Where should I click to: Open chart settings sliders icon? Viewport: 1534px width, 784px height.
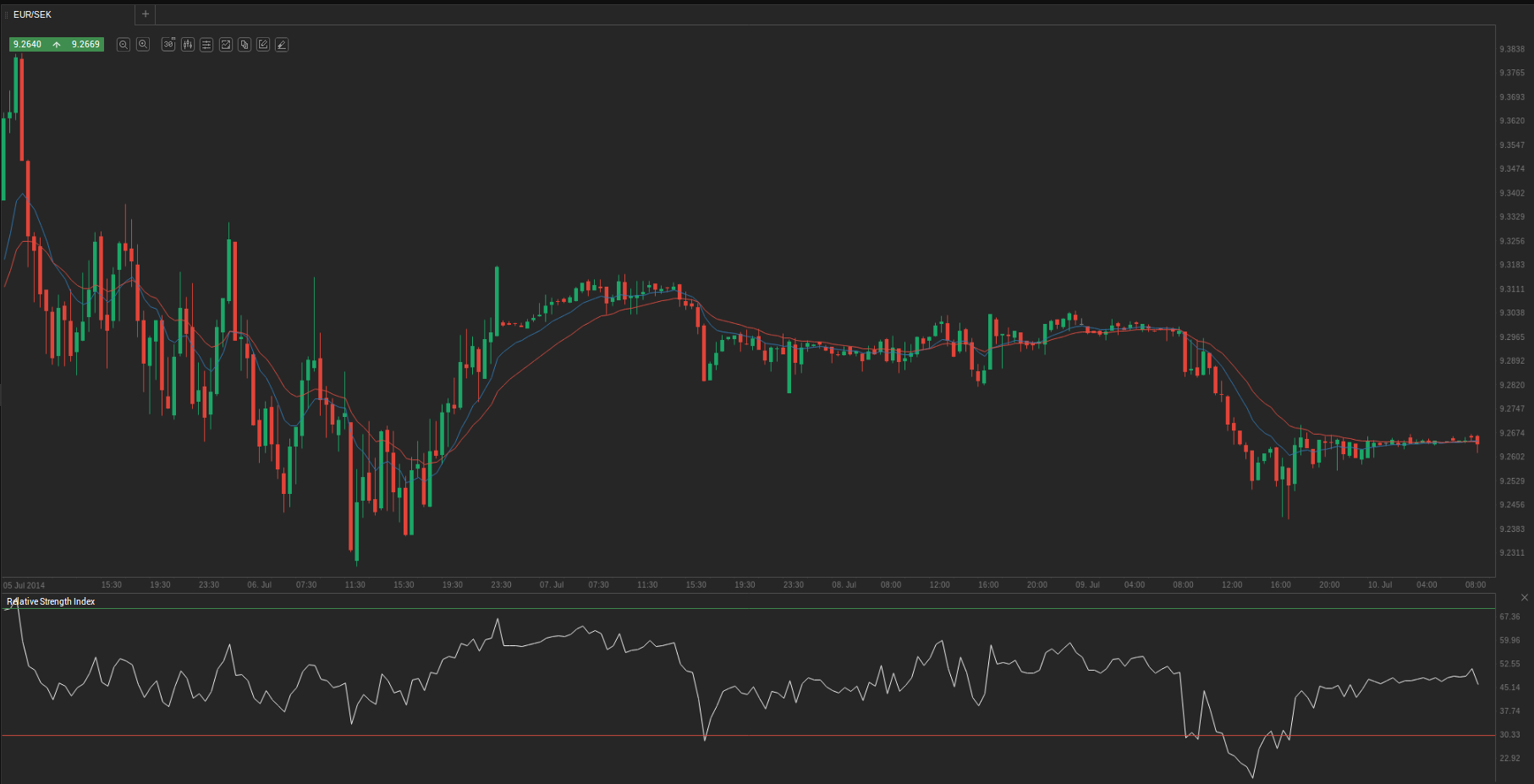click(206, 45)
